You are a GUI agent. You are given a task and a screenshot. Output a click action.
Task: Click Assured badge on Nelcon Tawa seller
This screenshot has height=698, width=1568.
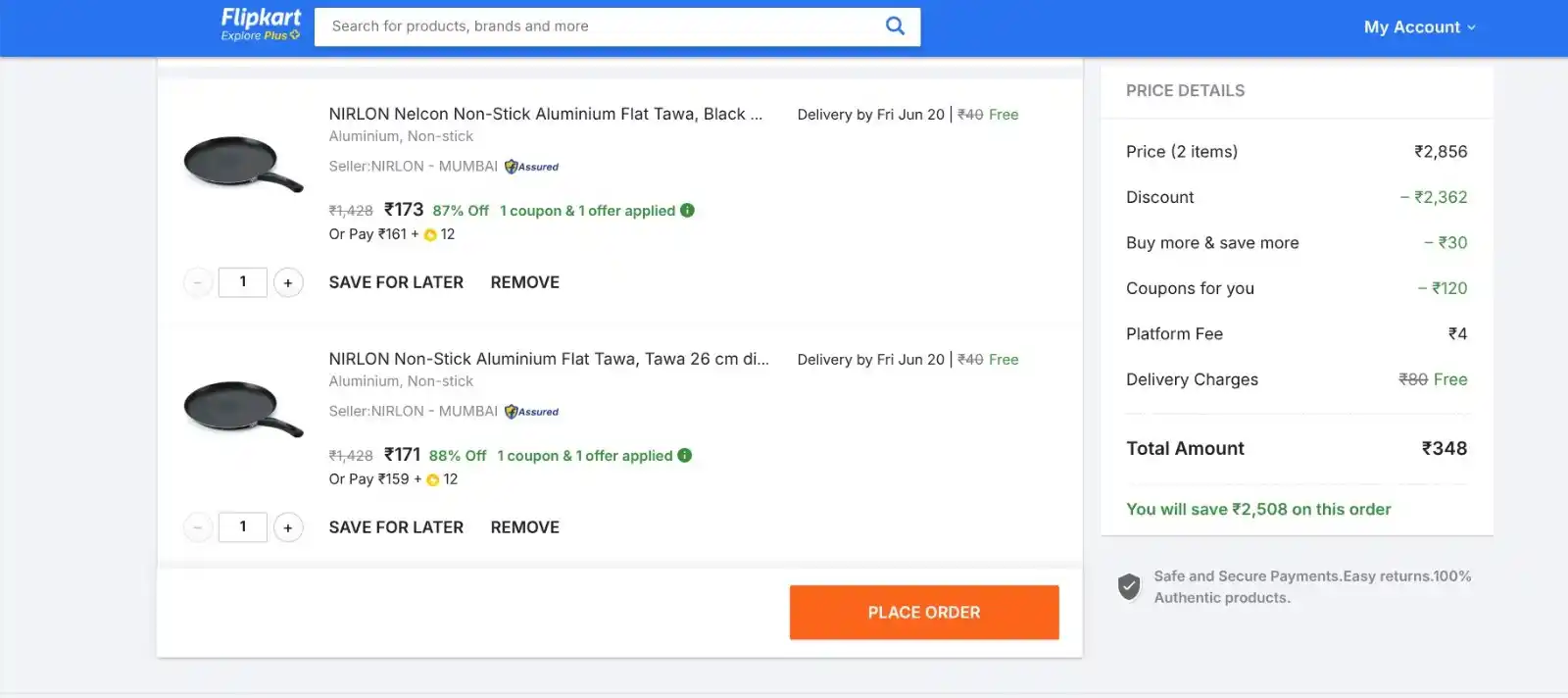pyautogui.click(x=532, y=167)
